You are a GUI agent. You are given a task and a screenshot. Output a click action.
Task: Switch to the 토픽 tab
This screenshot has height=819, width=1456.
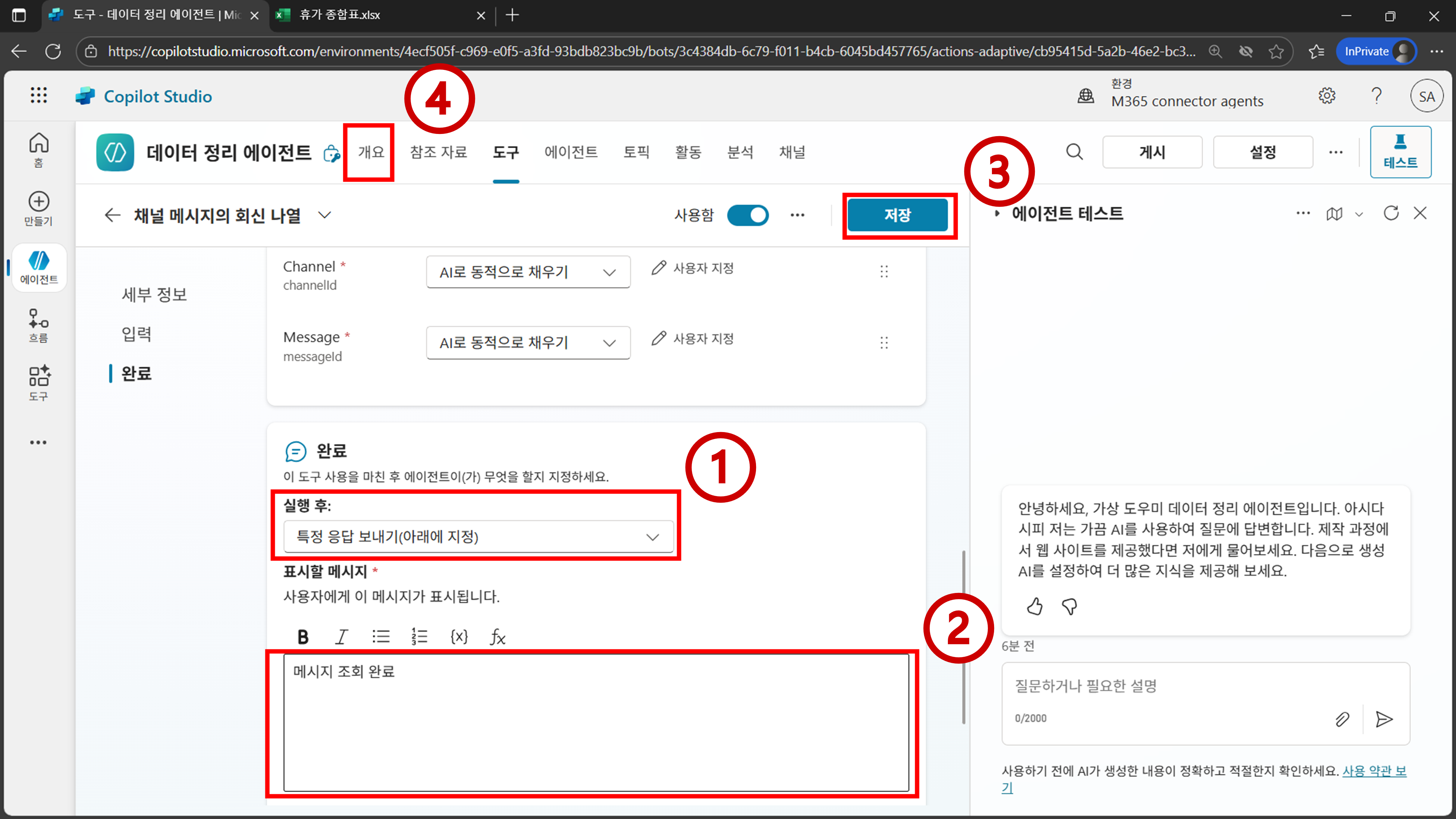point(636,152)
